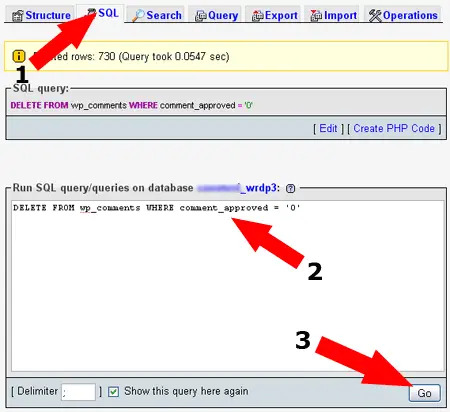
Task: Click inside the Delimiter field
Action: click(x=78, y=392)
